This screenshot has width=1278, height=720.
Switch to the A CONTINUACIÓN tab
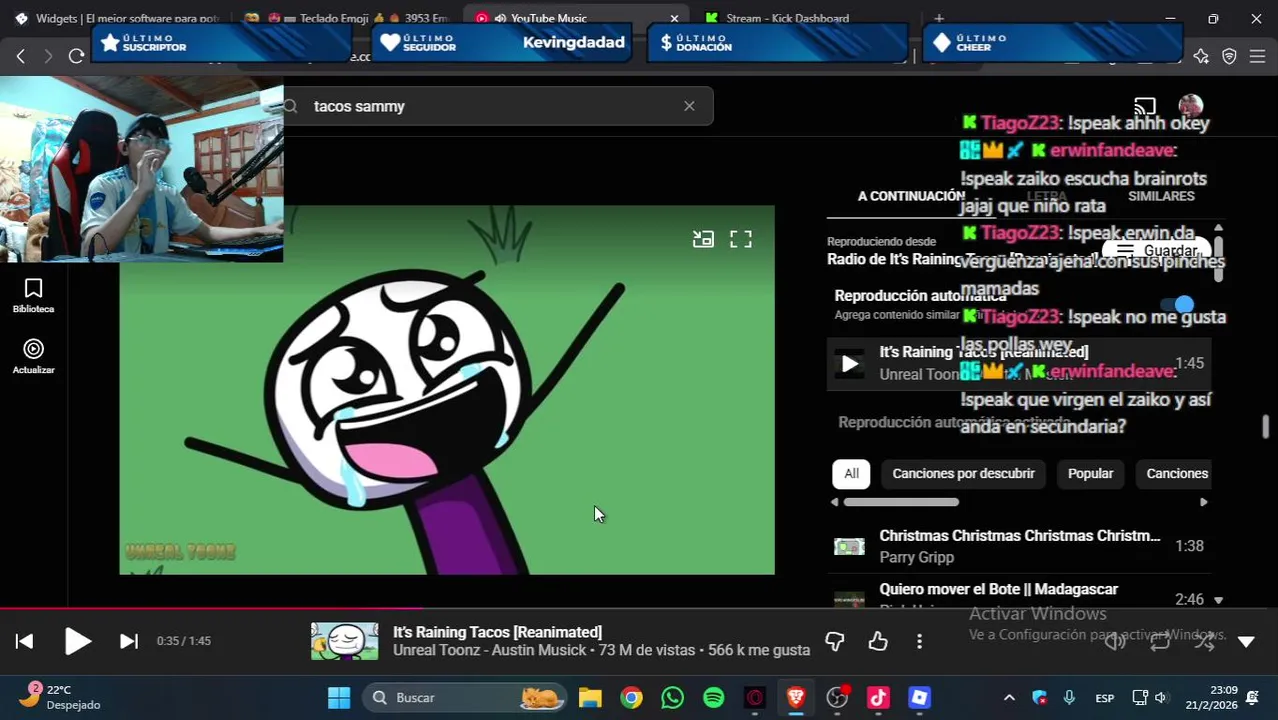tap(911, 196)
